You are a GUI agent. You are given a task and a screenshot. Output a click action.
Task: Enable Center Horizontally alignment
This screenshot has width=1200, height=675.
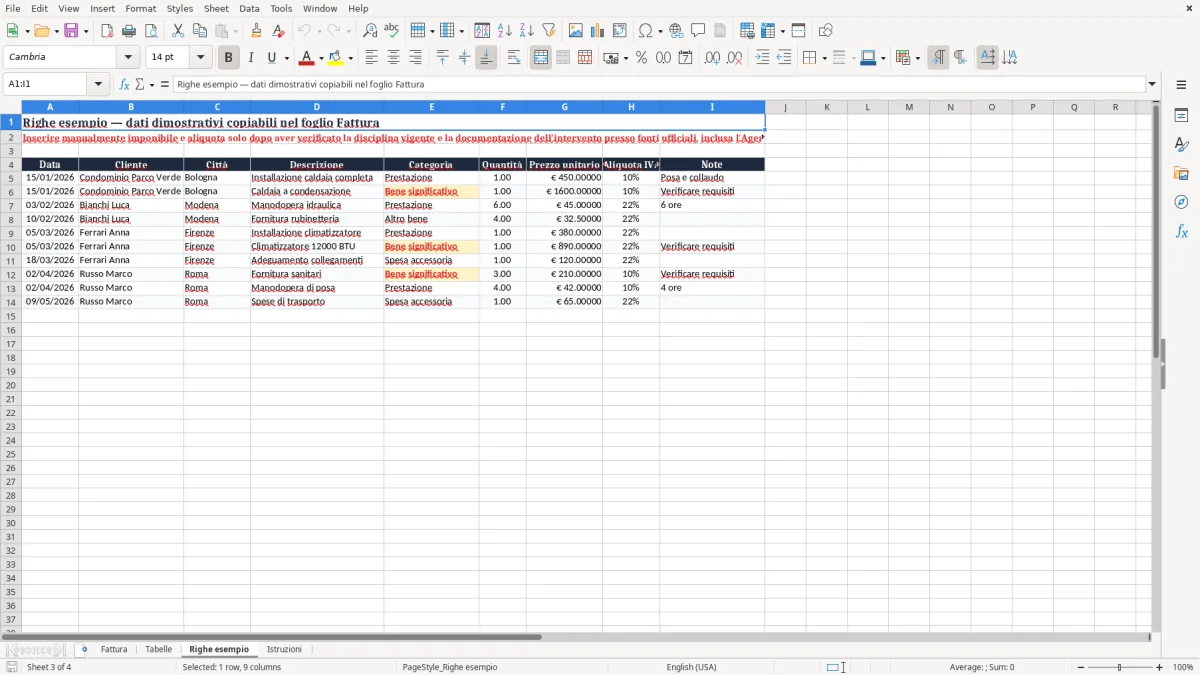(394, 58)
